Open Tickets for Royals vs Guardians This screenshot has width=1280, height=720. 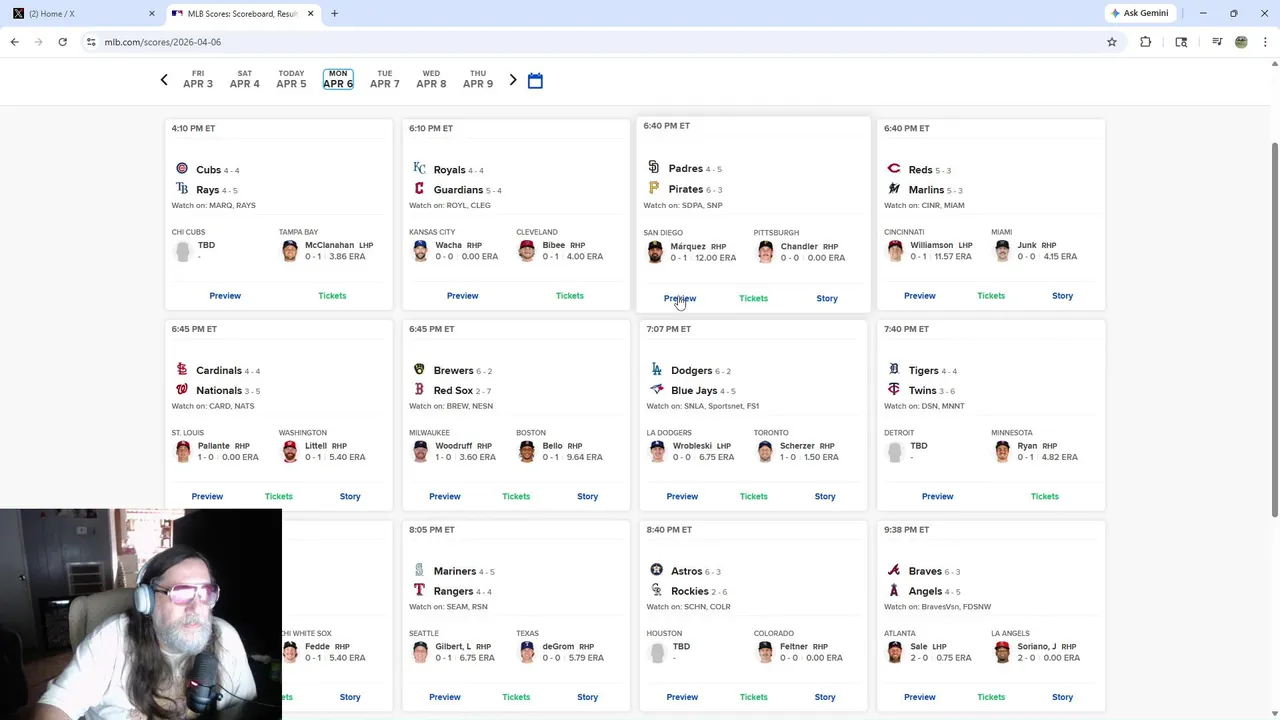pyautogui.click(x=570, y=296)
